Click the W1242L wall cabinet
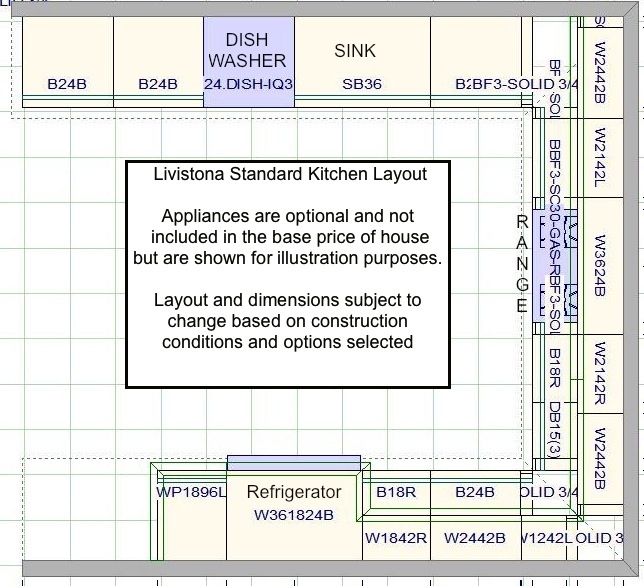Viewport: 644px width, 586px height. [x=544, y=538]
